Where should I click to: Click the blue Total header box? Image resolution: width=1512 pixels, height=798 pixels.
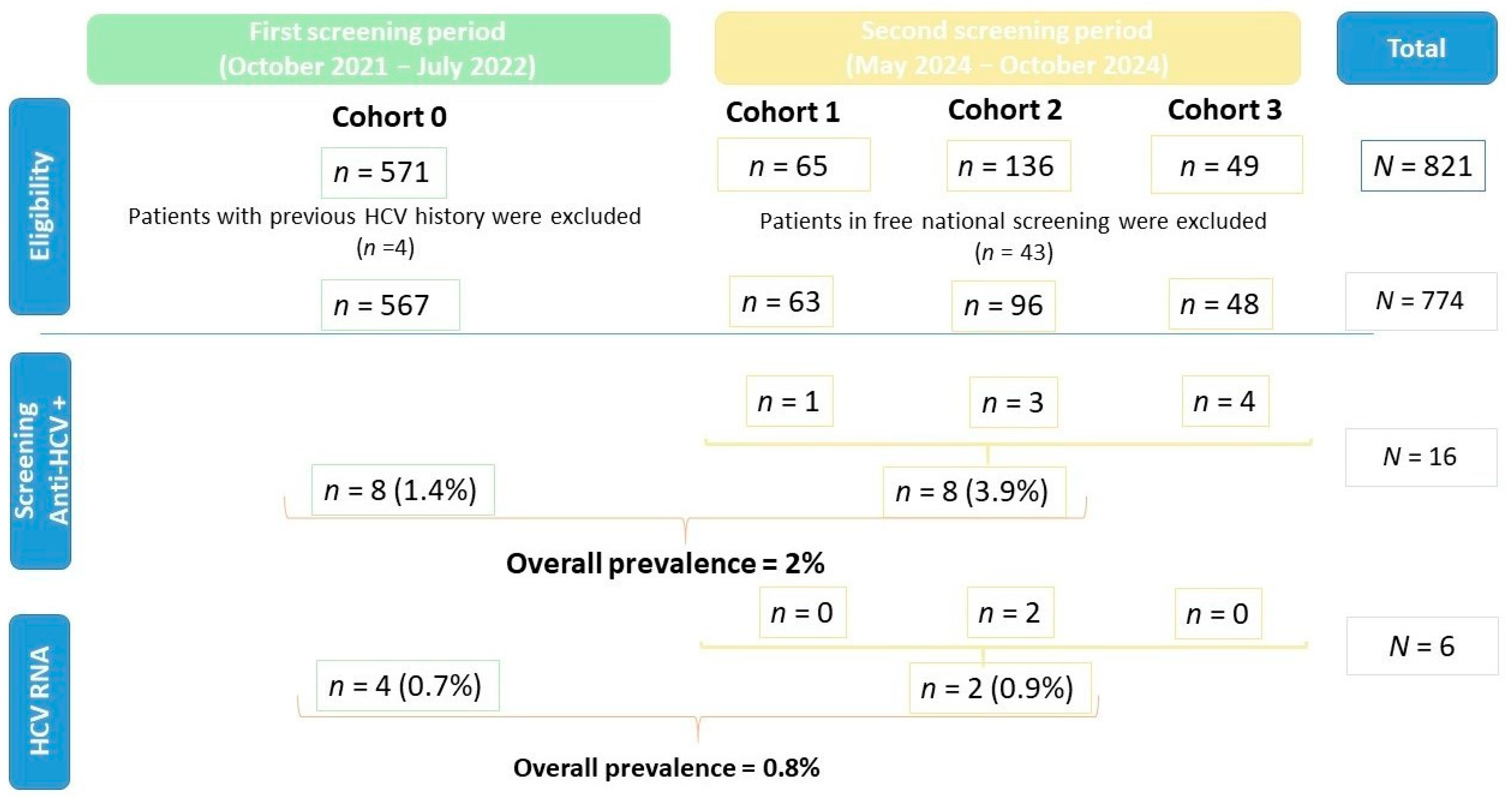coord(1416,48)
